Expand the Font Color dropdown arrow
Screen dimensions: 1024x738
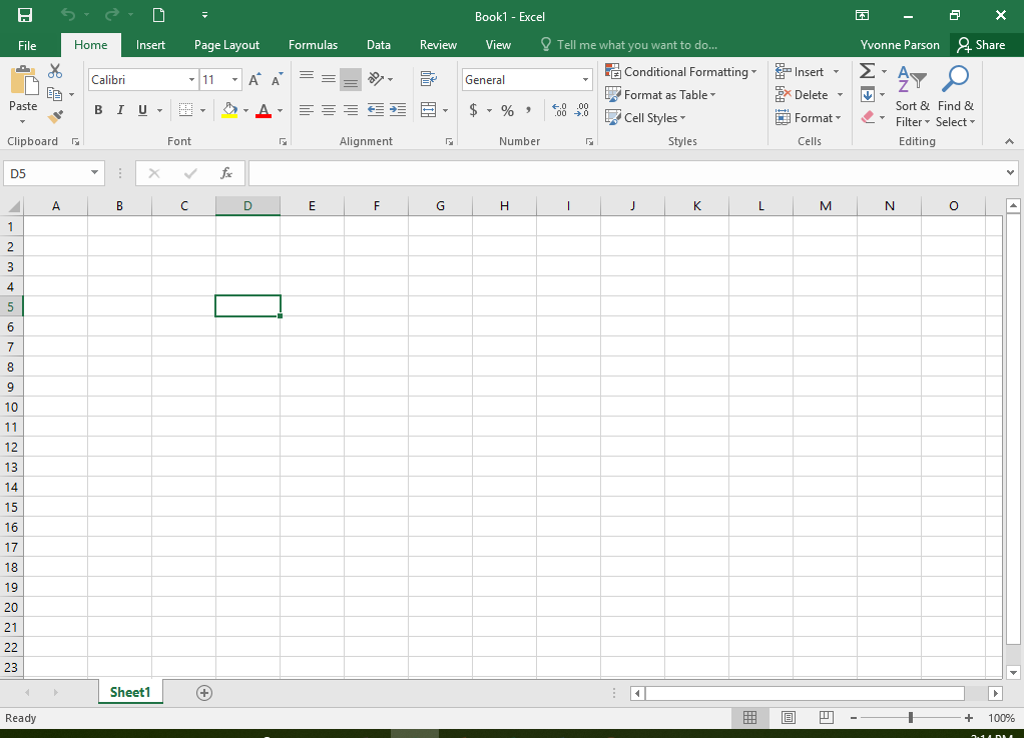point(280,110)
